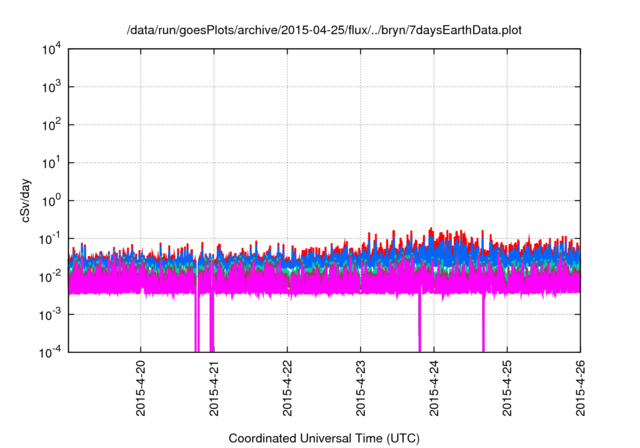640x448 pixels.
Task: Click the cSv/day axis title
Action: tap(25, 200)
